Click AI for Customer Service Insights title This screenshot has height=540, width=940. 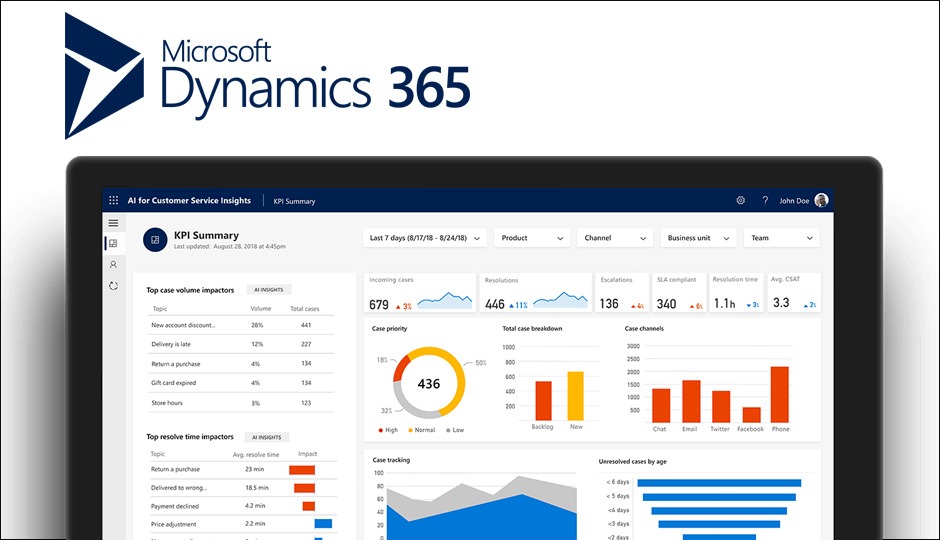[x=189, y=200]
